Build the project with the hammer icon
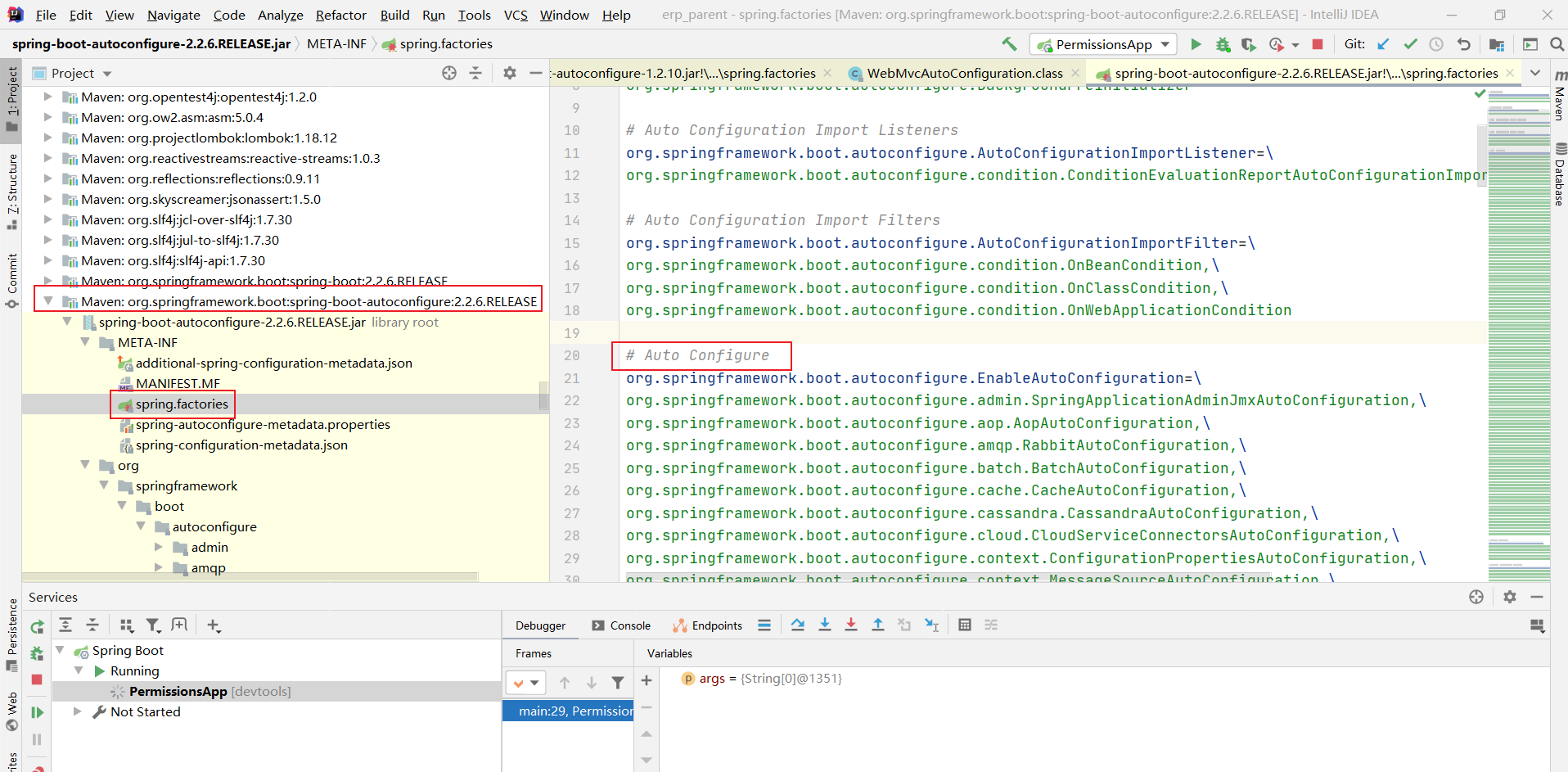The width and height of the screenshot is (1568, 772). click(x=1009, y=44)
